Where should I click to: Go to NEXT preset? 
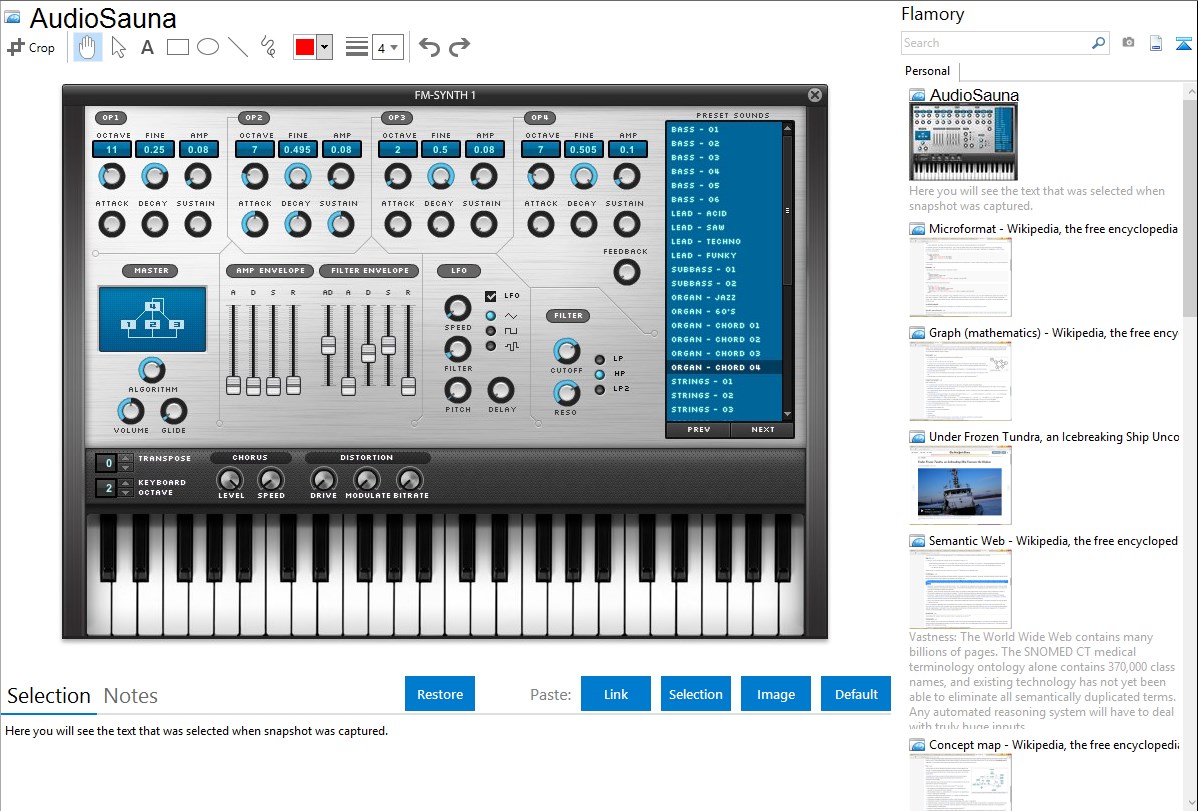tap(763, 430)
